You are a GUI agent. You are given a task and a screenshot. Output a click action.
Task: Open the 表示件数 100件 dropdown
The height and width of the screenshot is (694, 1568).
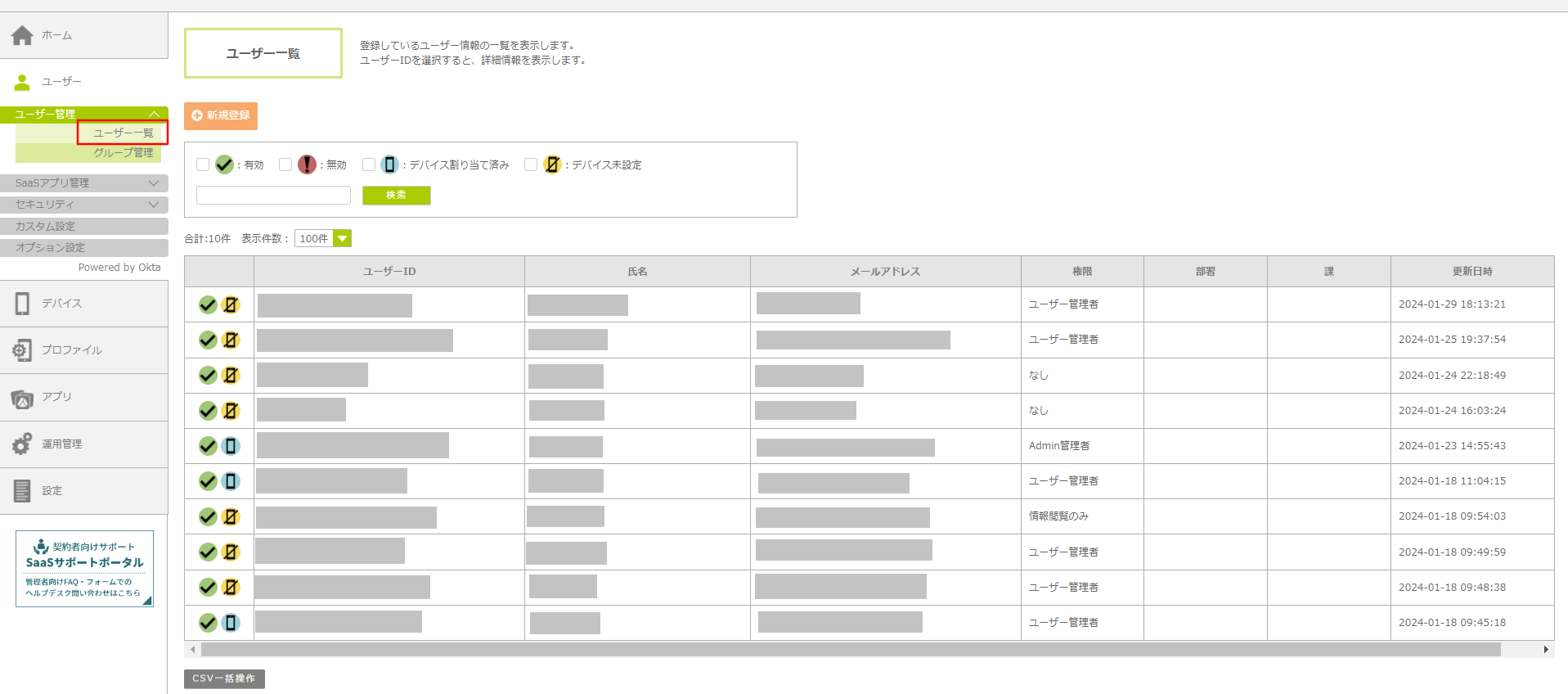[323, 239]
